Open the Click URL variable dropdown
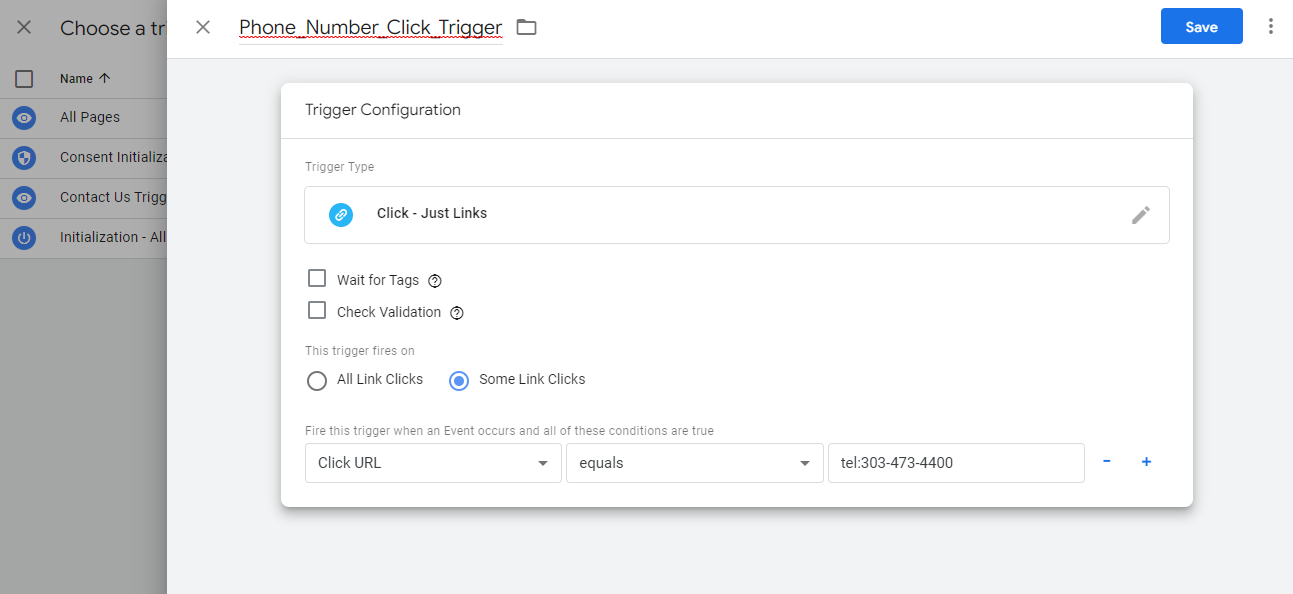This screenshot has height=594, width=1293. point(433,463)
